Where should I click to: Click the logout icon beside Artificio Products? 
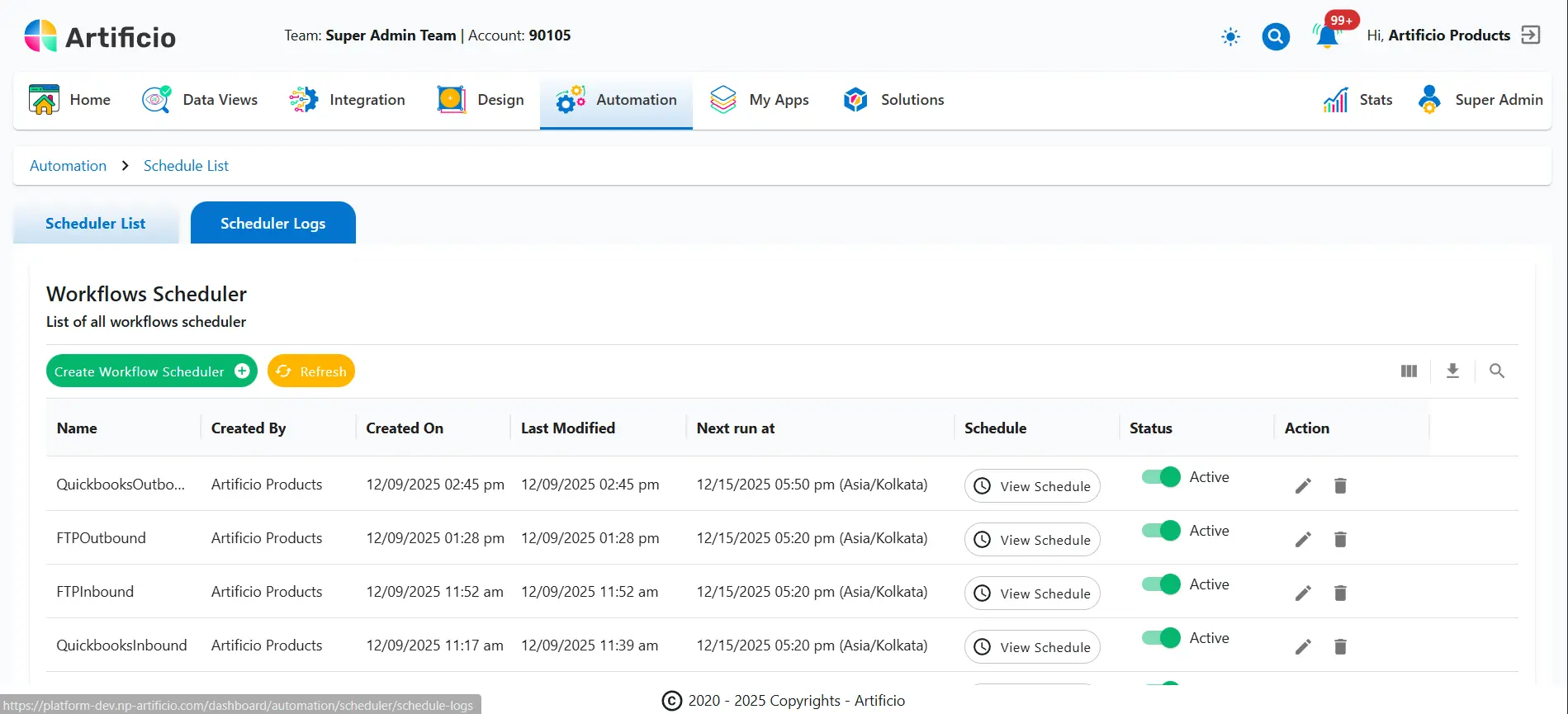point(1531,35)
